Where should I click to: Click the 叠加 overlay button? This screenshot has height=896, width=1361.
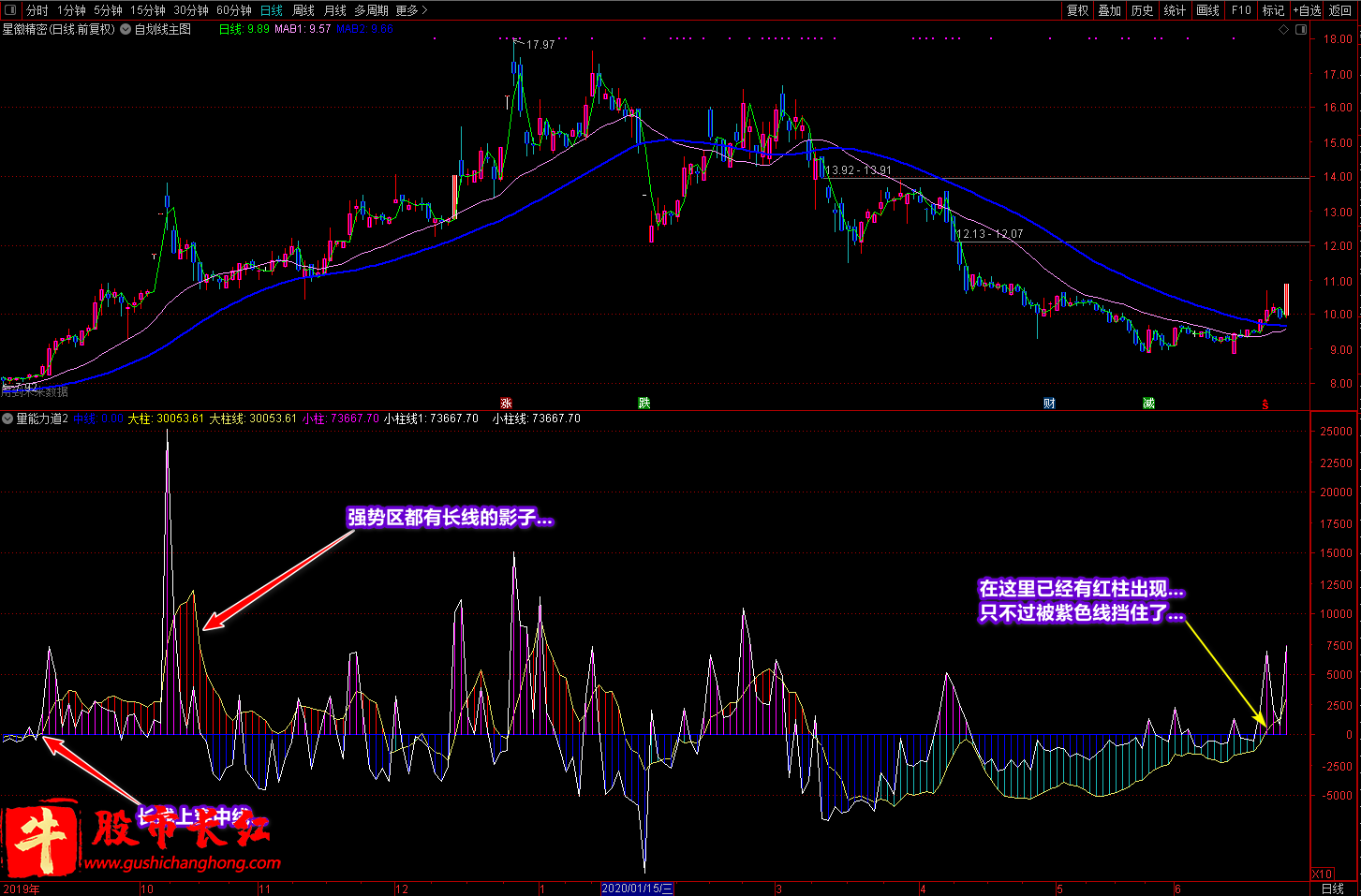click(1110, 10)
